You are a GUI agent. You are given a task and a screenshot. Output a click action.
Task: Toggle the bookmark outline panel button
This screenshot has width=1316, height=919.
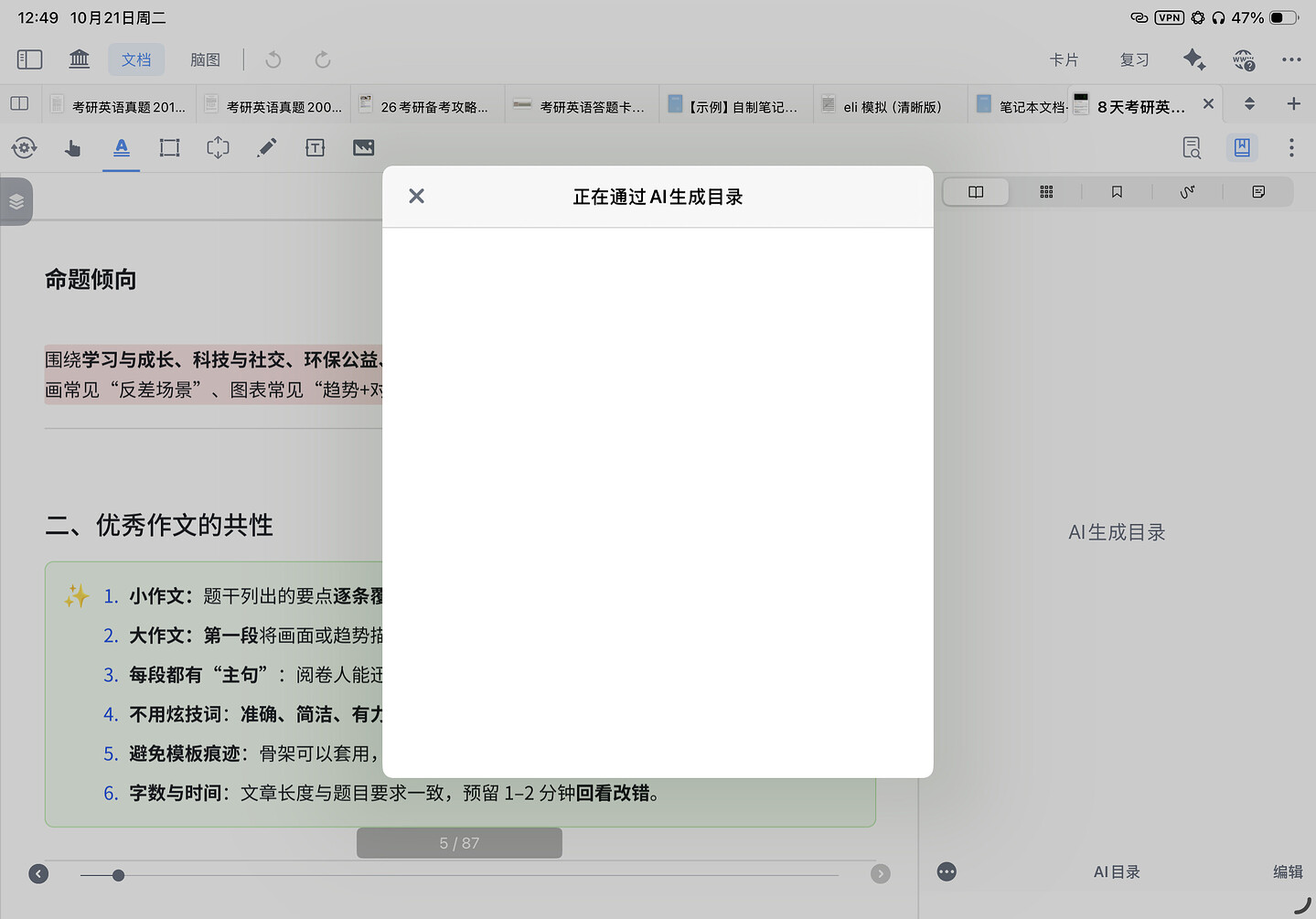click(1241, 148)
